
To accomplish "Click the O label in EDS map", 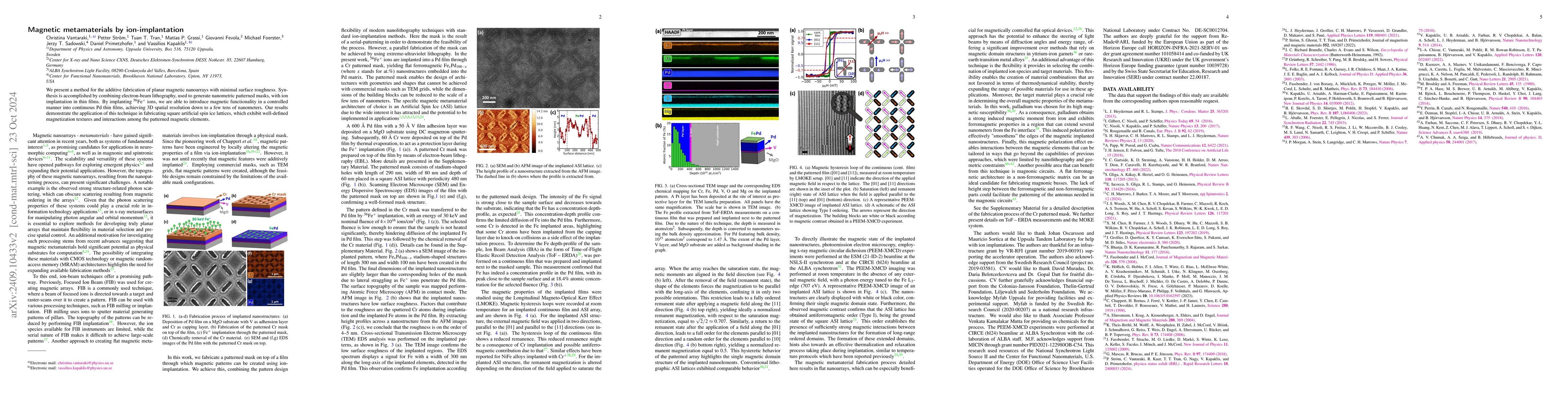I will pyautogui.click(x=667, y=98).
